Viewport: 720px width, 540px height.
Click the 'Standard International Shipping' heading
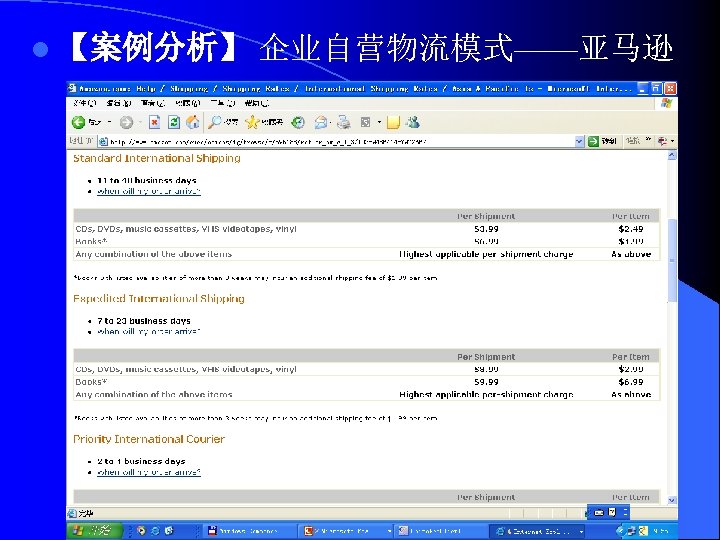point(157,158)
